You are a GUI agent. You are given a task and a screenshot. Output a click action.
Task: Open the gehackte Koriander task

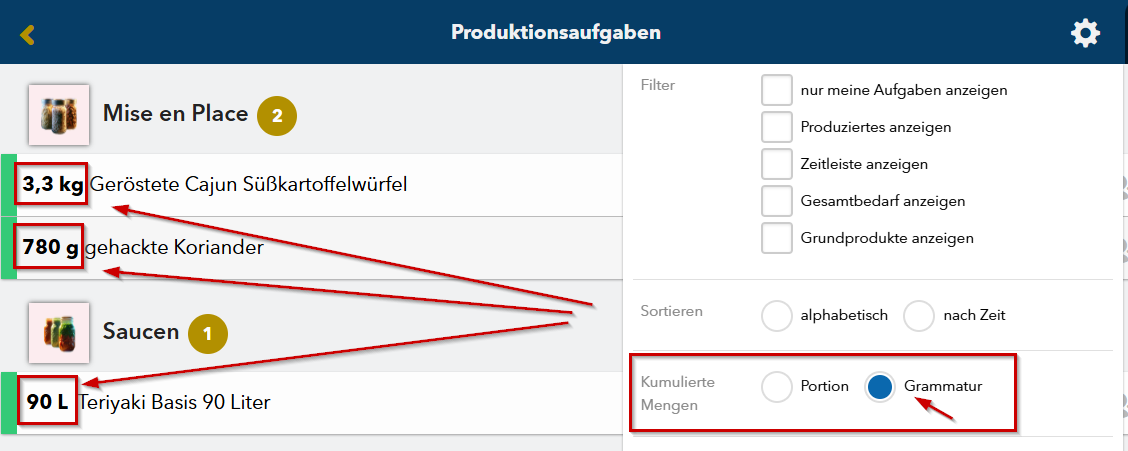(x=175, y=247)
